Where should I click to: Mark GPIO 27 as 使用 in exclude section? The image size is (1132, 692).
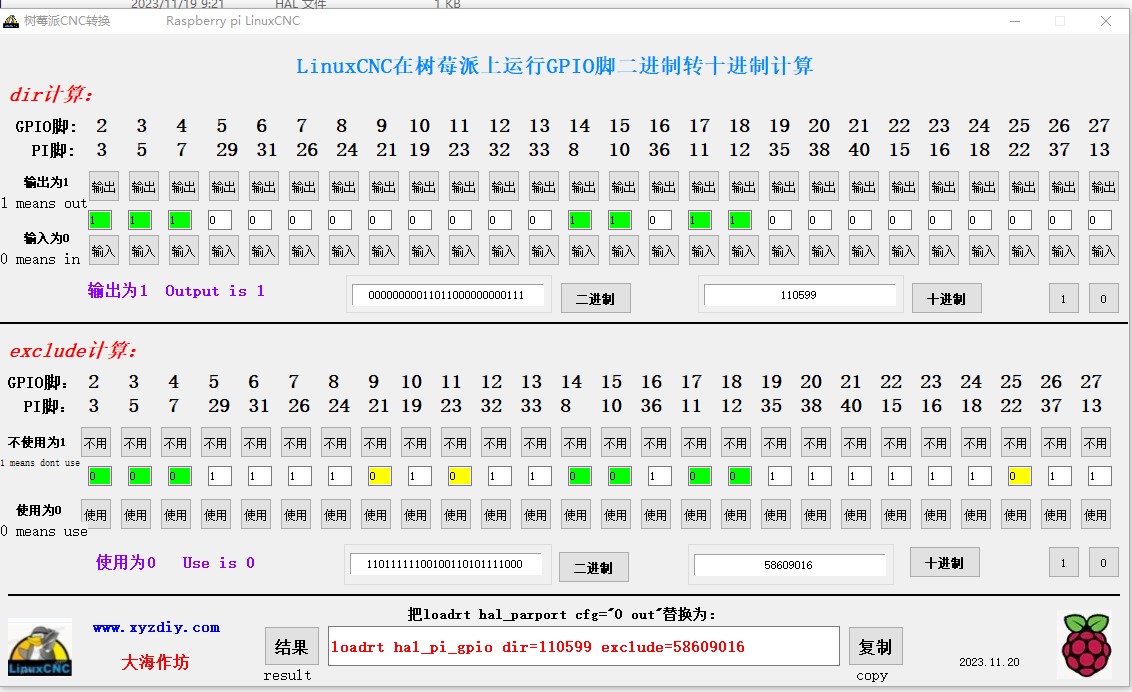tap(1095, 514)
